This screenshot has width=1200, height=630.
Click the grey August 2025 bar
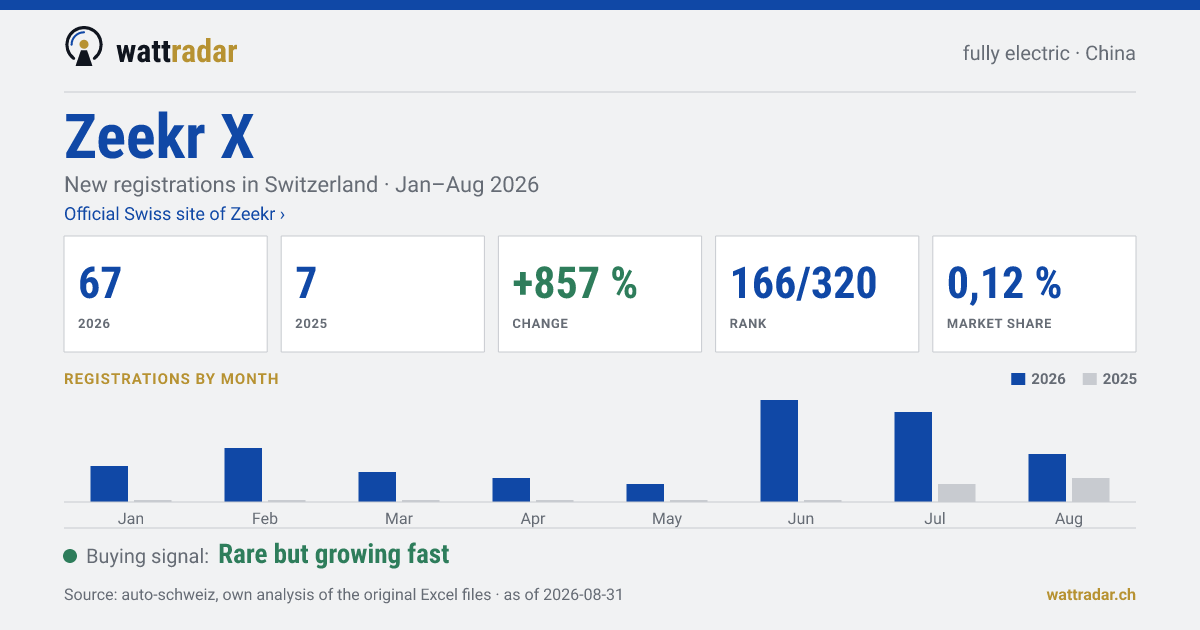pos(1091,490)
